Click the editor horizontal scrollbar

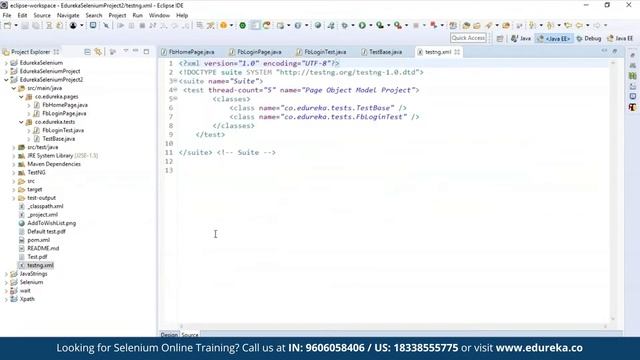click(393, 326)
